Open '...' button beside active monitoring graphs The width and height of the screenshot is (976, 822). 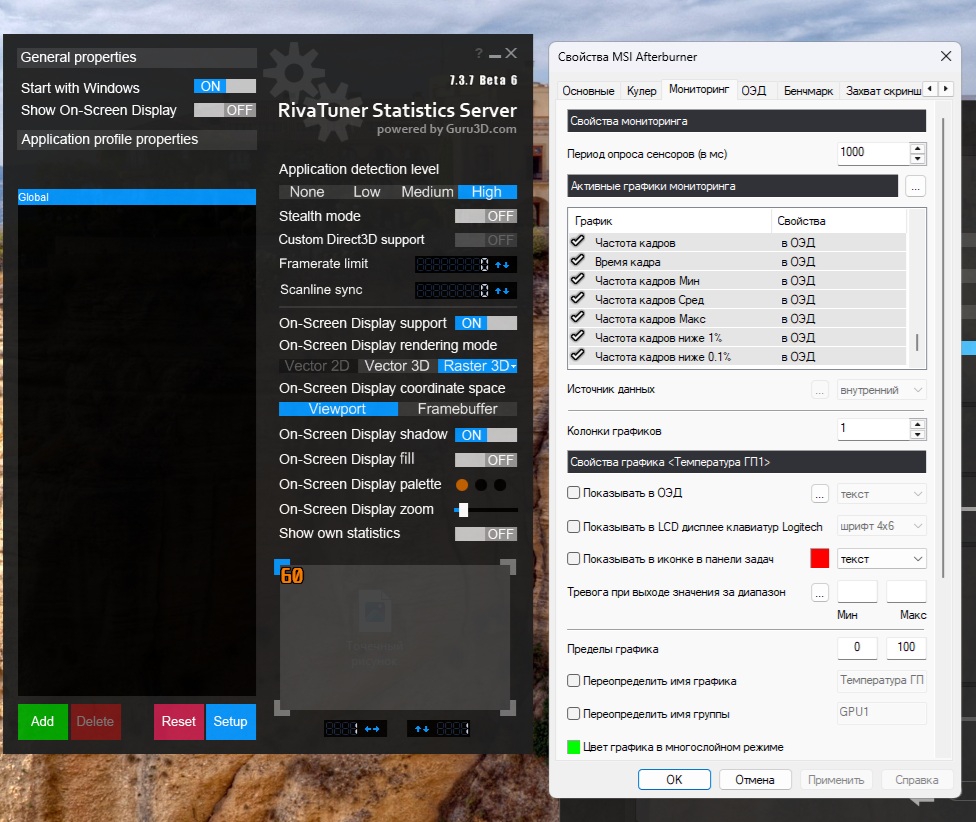[916, 186]
